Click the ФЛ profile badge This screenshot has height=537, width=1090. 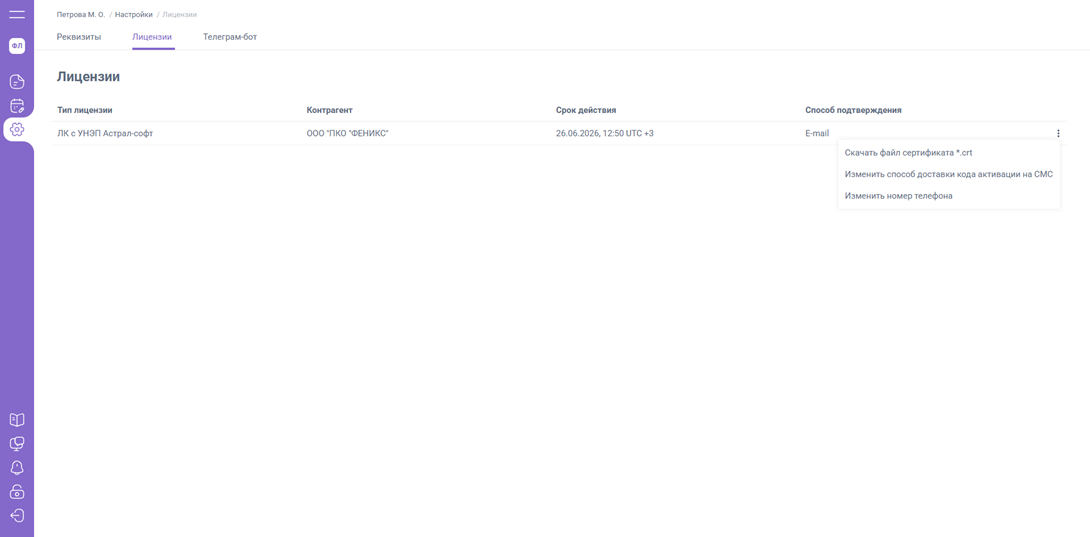(x=17, y=46)
